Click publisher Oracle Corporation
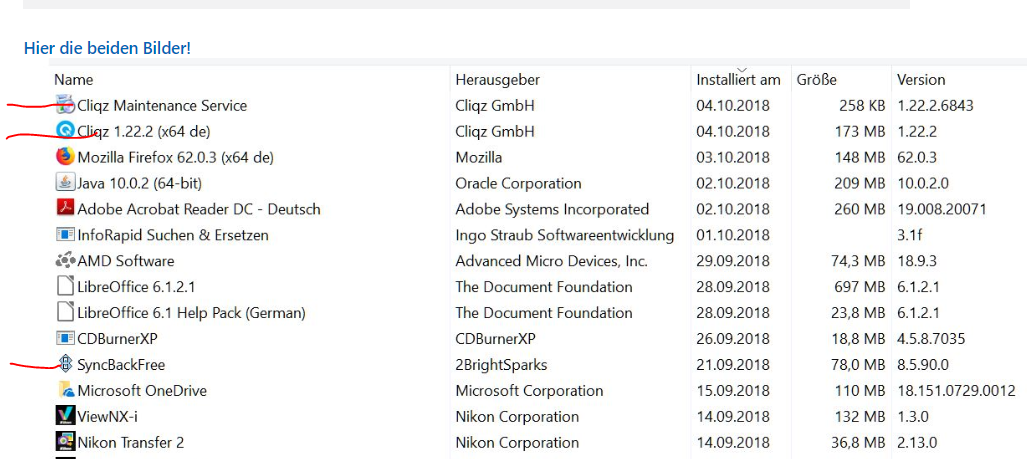This screenshot has width=1027, height=459. (518, 183)
